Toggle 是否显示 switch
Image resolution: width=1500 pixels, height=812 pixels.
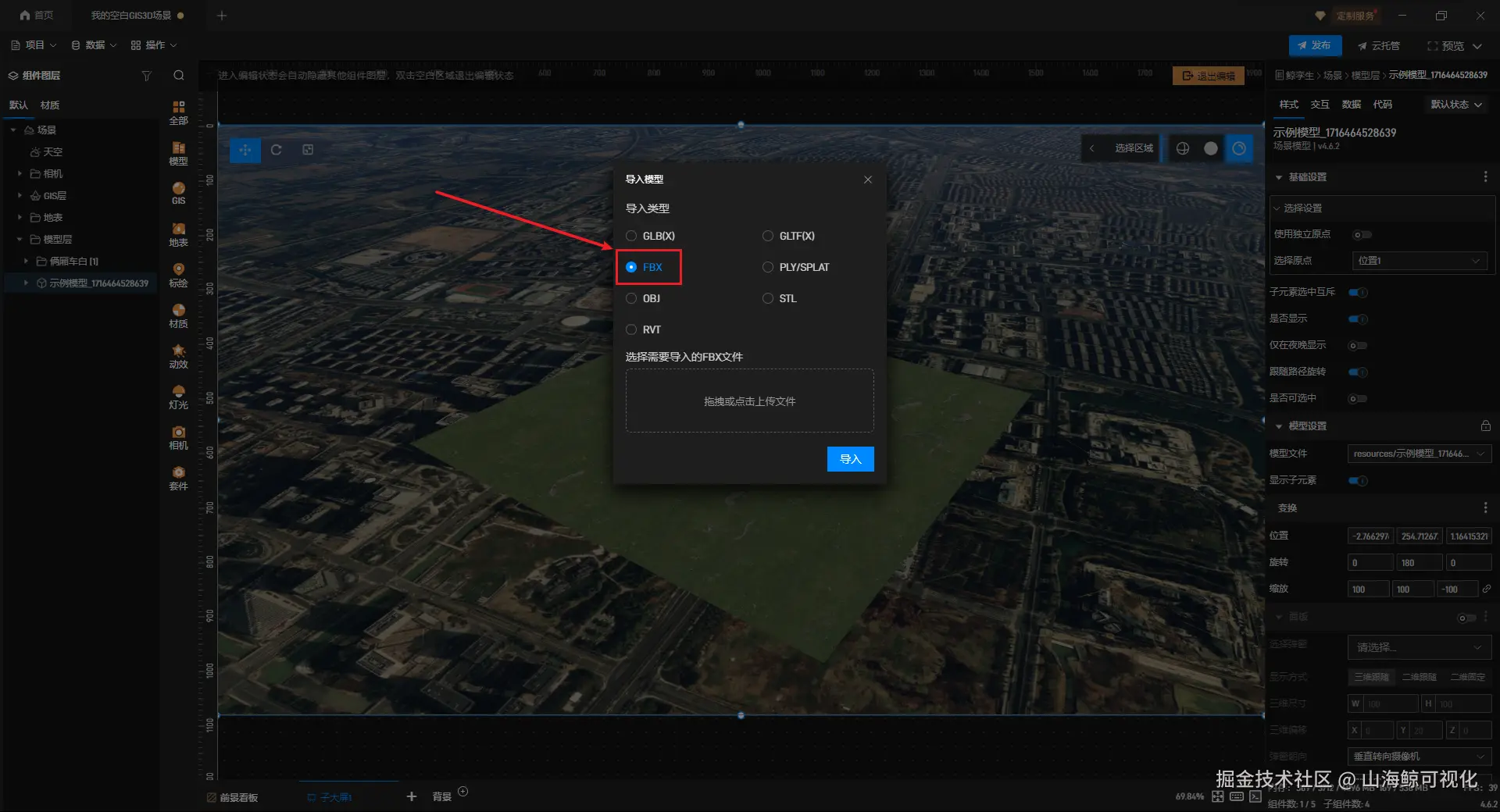coord(1359,319)
